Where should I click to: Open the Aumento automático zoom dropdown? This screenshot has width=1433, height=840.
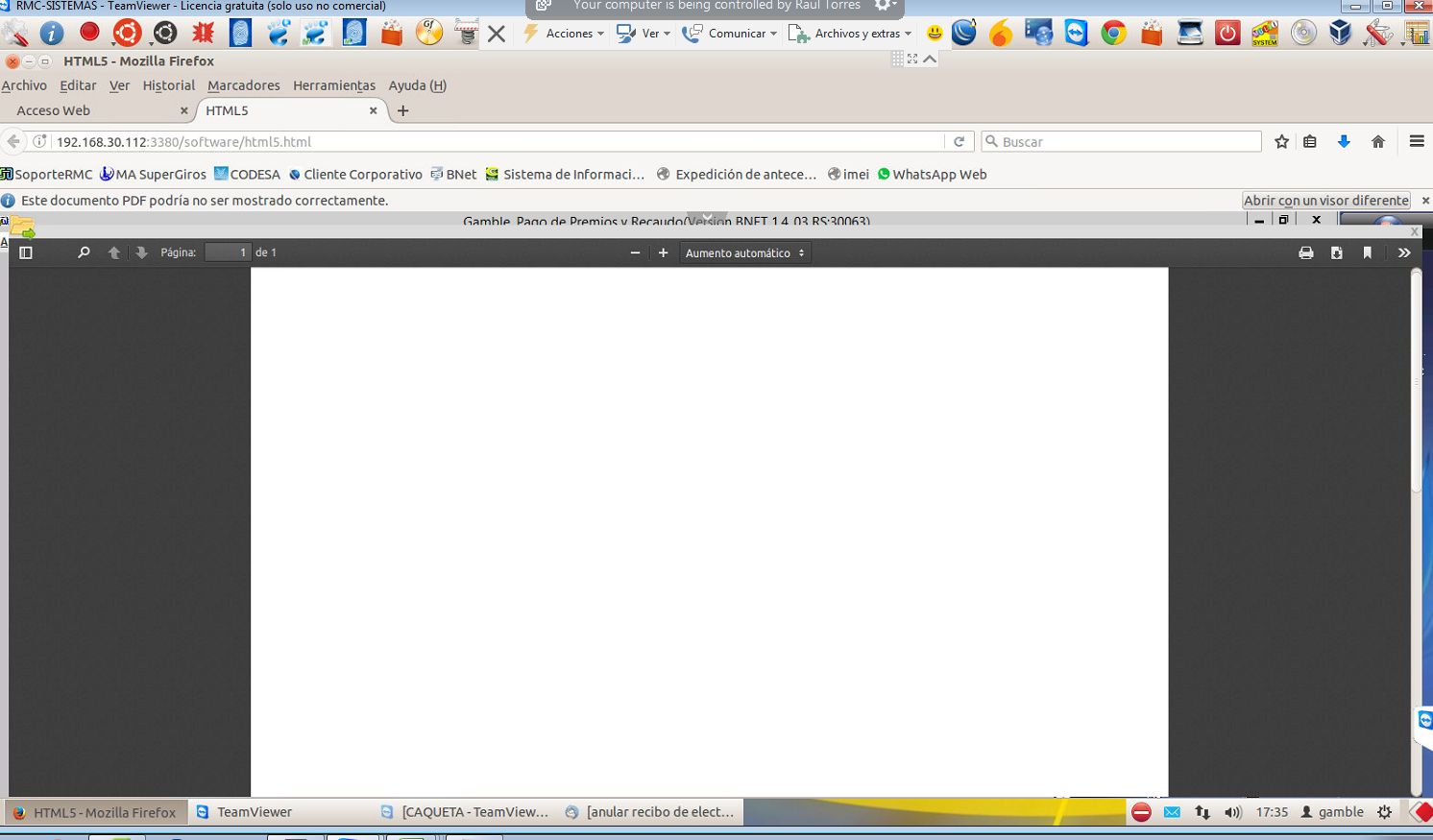(744, 252)
